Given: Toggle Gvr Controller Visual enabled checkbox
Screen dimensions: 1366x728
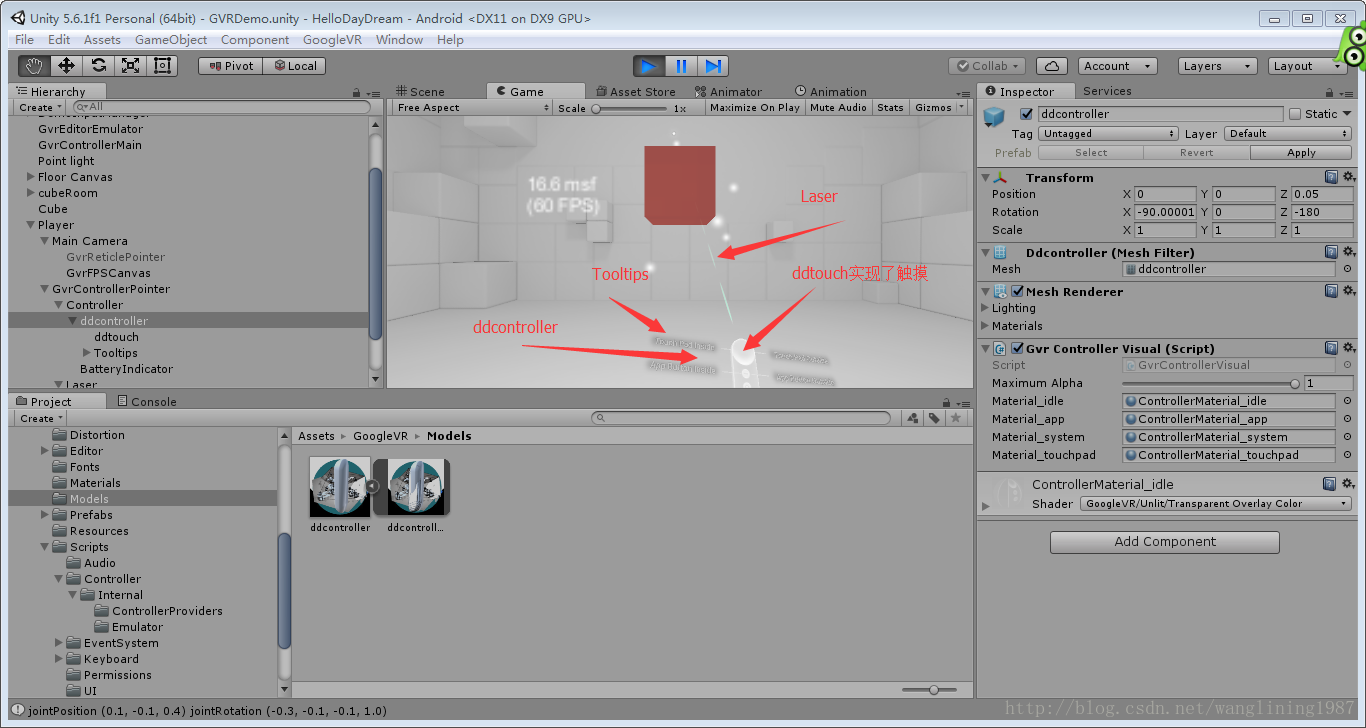Looking at the screenshot, I should [x=1018, y=348].
